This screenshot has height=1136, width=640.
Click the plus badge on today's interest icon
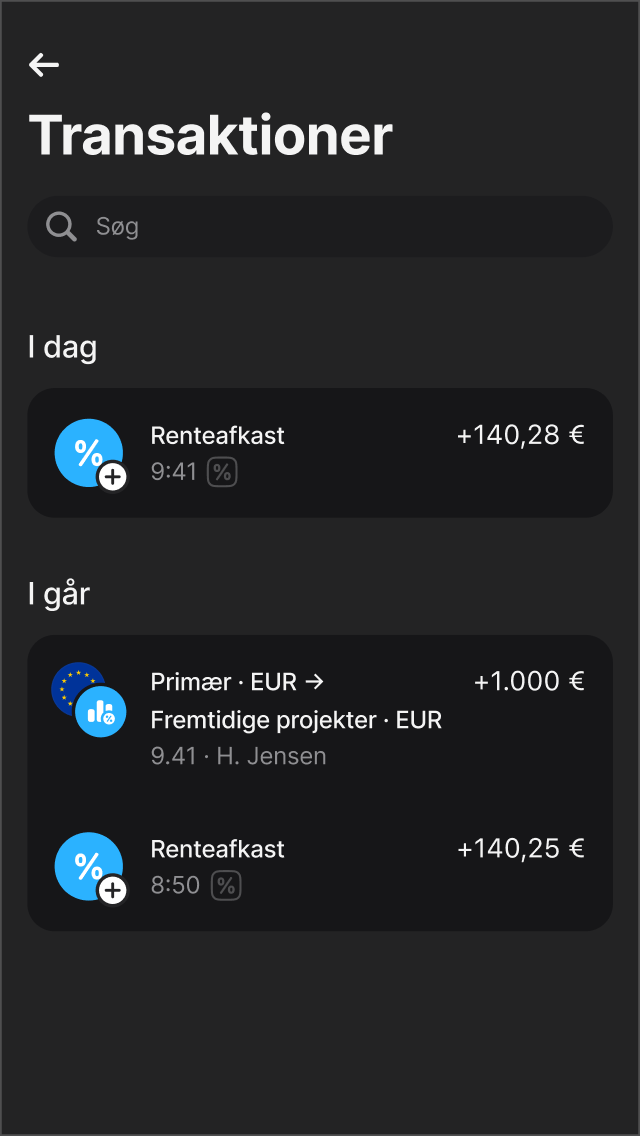tap(112, 477)
